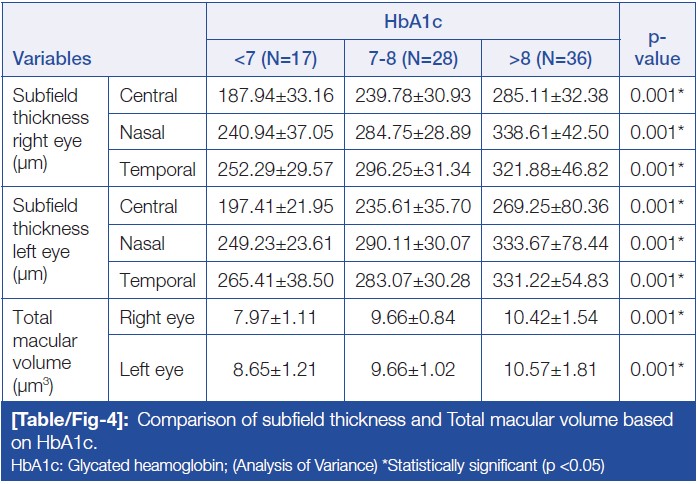Click the value 331.22±54.83
Screen dimensions: 698x484
click(549, 281)
